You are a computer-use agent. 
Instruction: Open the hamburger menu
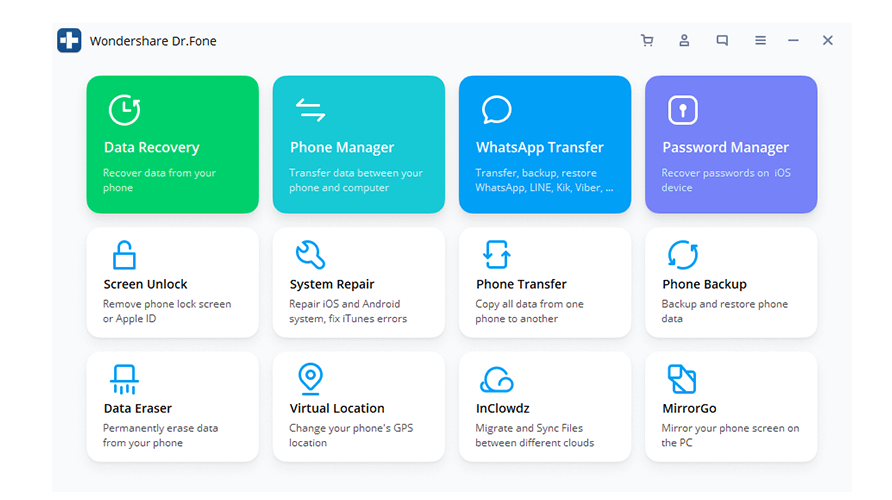(x=760, y=41)
